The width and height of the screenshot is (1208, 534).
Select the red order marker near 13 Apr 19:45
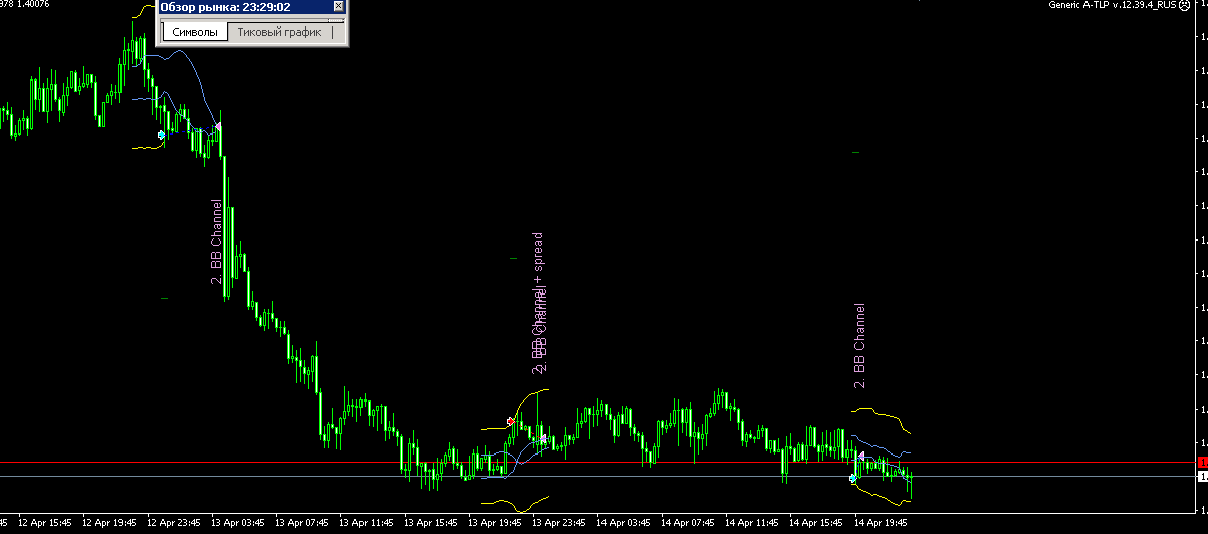click(x=510, y=422)
